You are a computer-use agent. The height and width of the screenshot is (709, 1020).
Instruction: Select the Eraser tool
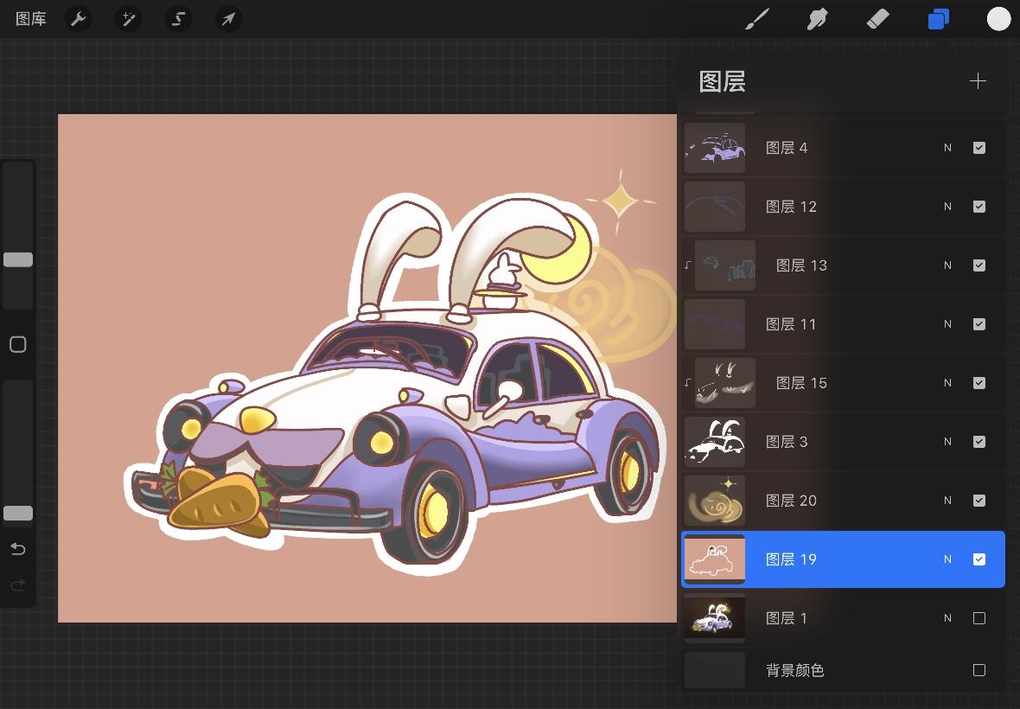pos(878,20)
